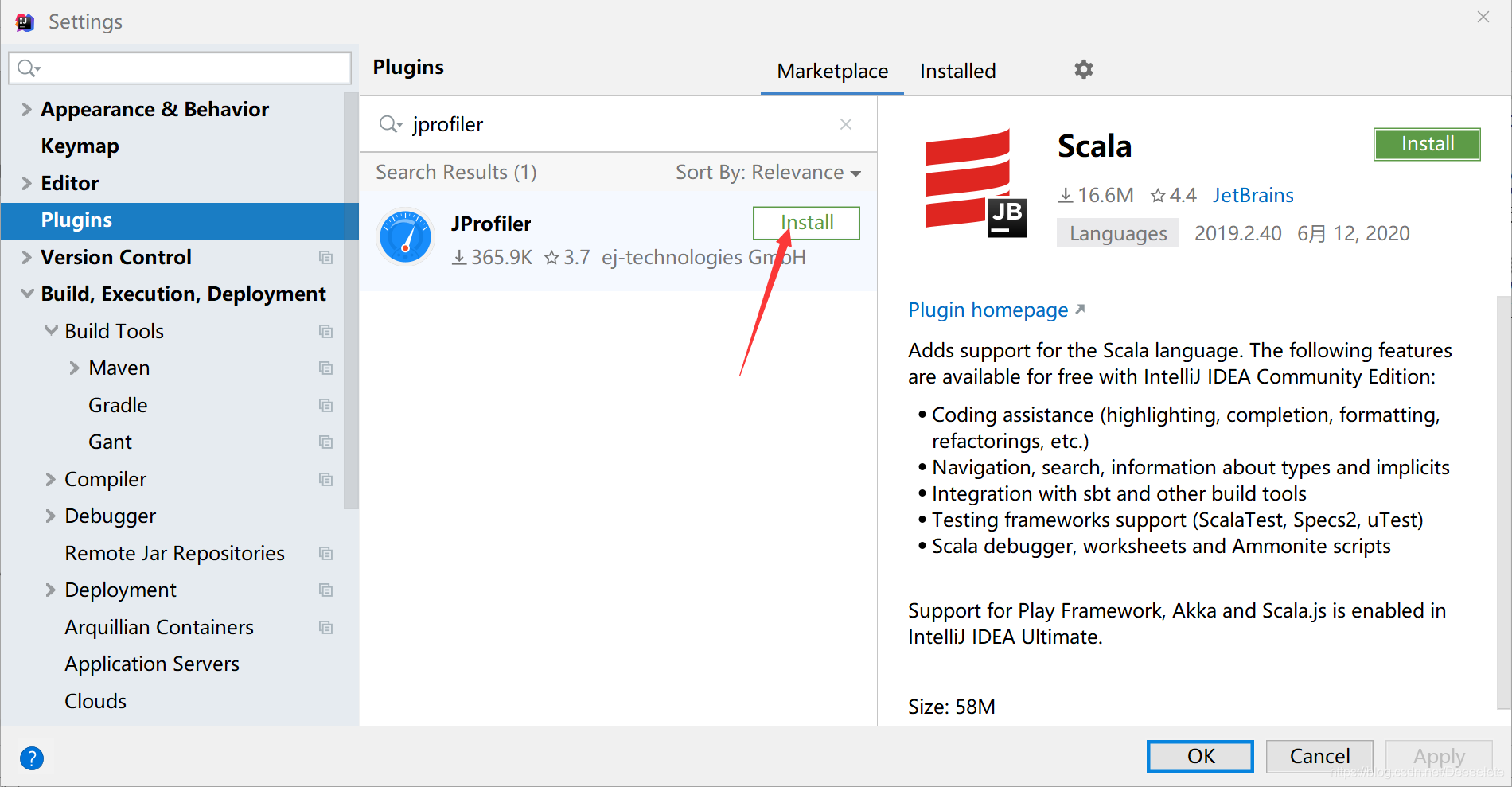Expand the Version Control section

26,257
